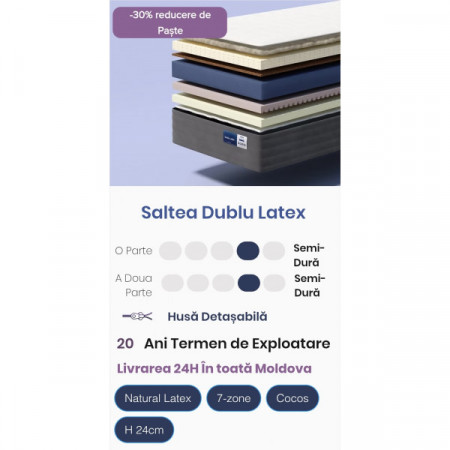The height and width of the screenshot is (450, 450).
Task: Select filled dark dot in A Doua Parte row
Action: click(249, 283)
